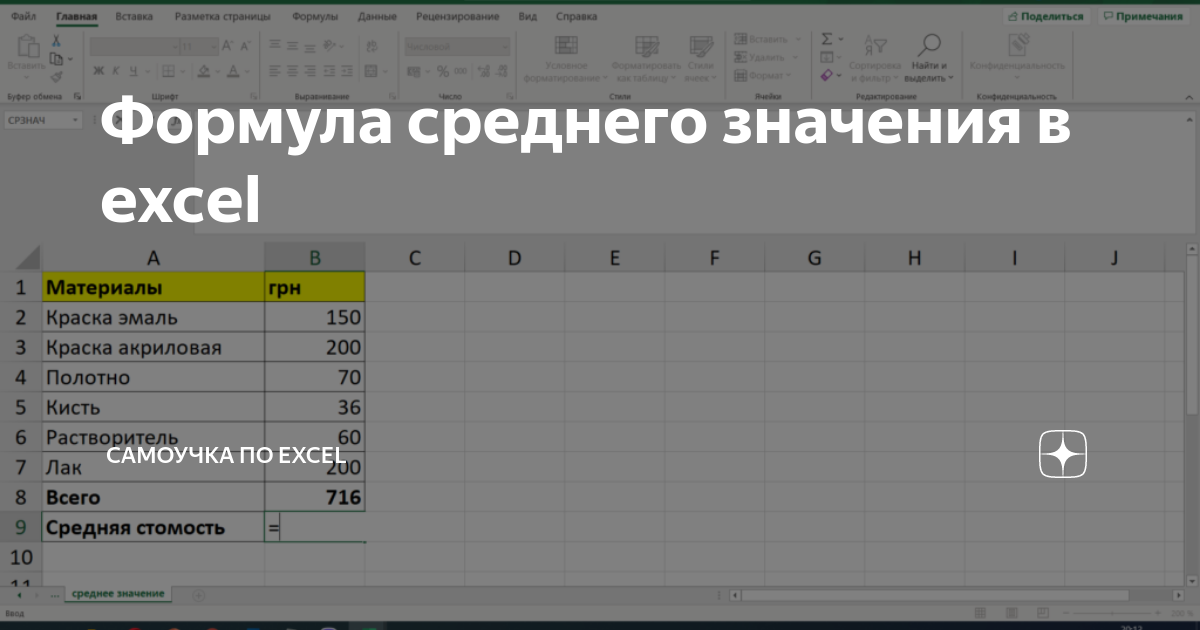
Task: Toggle Wrap Text
Action: 372,46
